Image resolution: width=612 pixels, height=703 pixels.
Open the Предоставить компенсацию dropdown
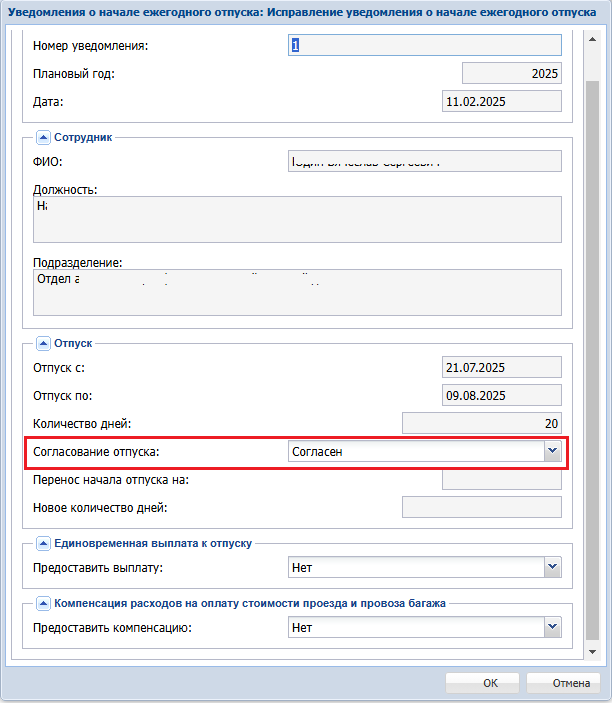551,628
